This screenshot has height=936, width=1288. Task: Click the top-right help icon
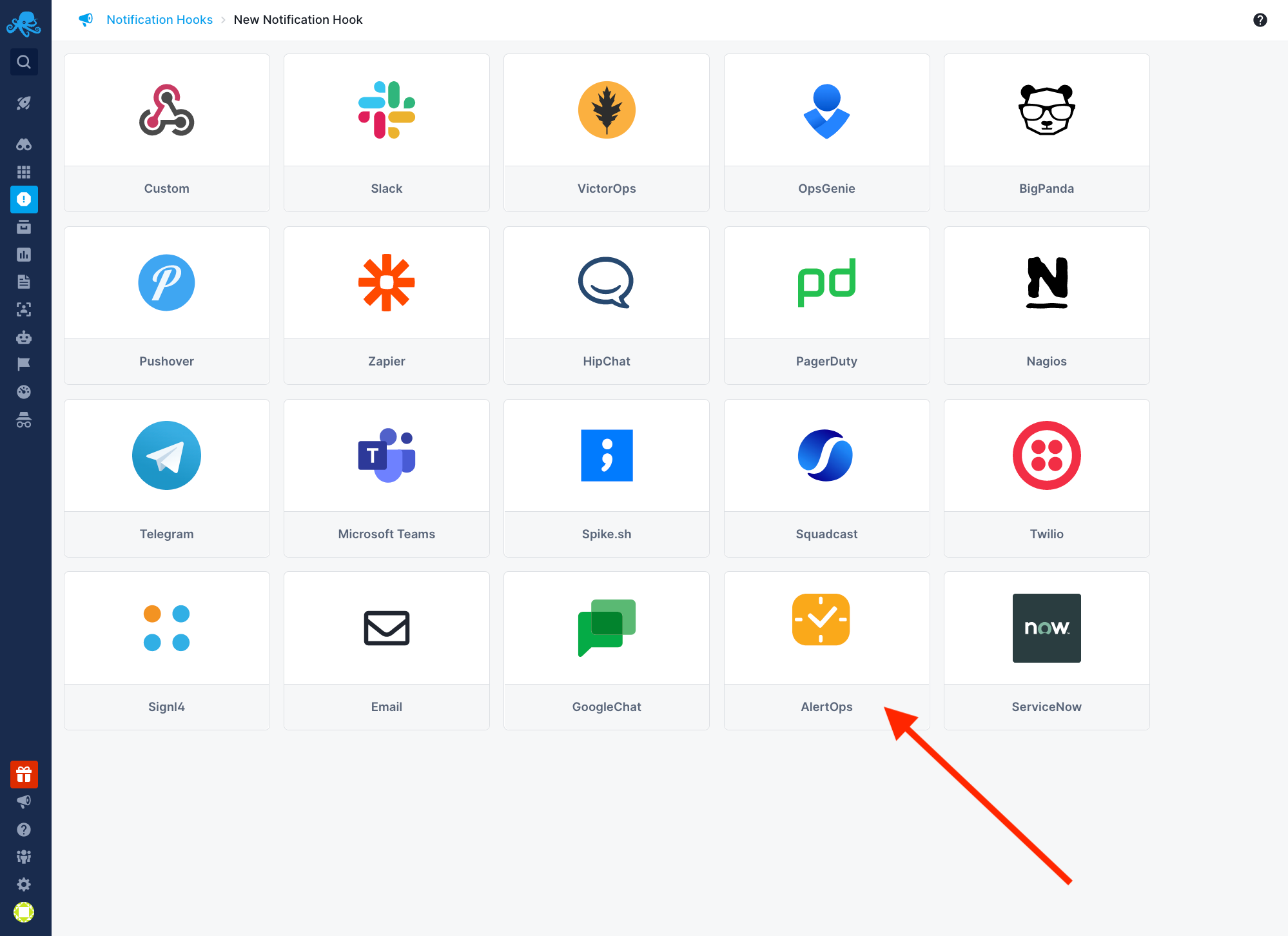pos(1260,20)
